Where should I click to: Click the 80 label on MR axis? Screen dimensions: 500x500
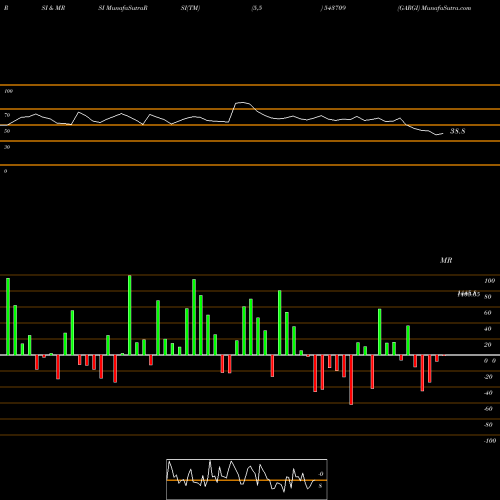click(x=488, y=297)
